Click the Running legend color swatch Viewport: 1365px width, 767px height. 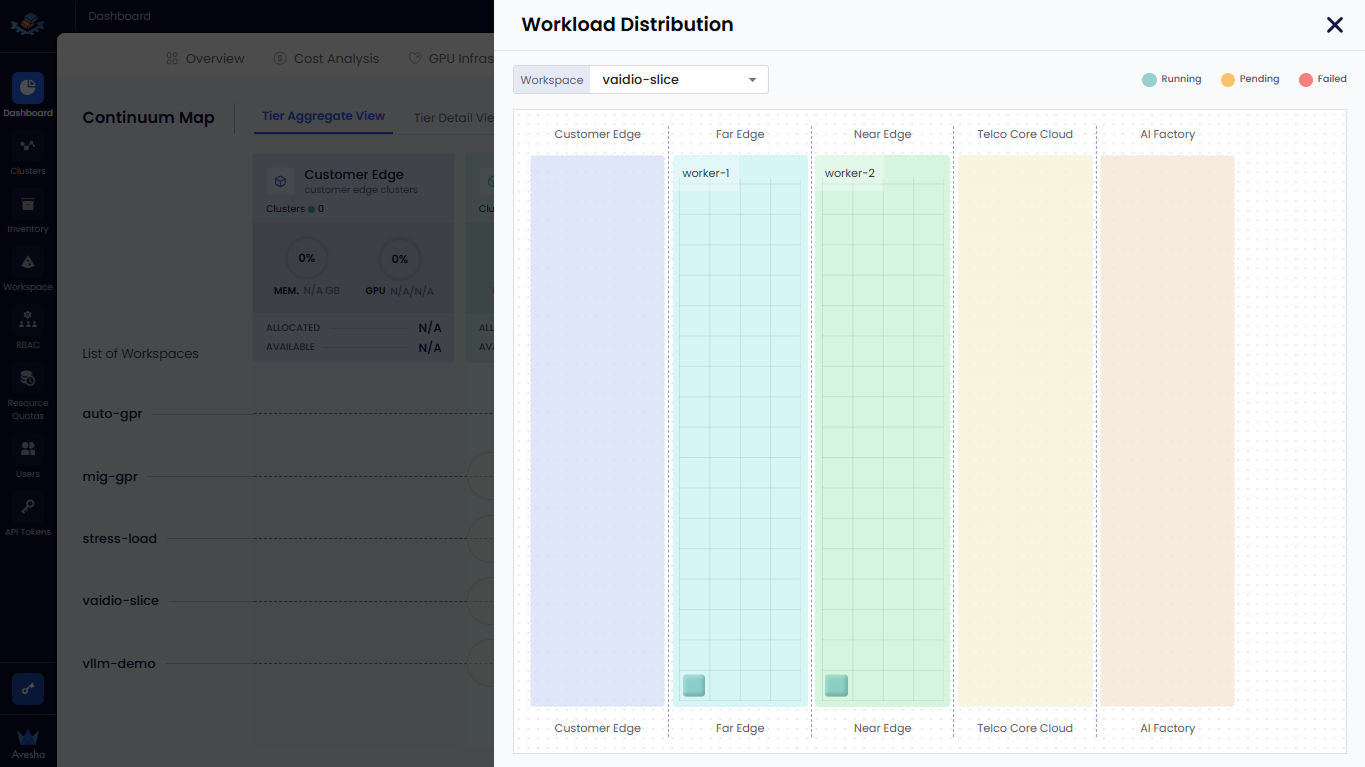tap(1149, 80)
